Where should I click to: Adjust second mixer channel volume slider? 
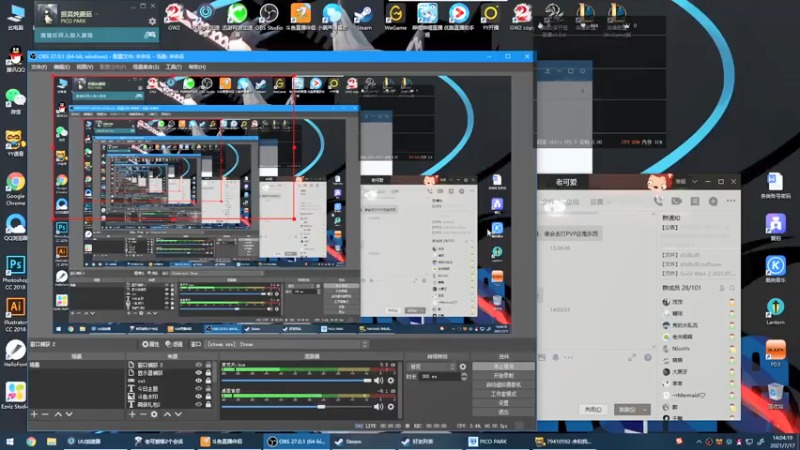point(296,407)
